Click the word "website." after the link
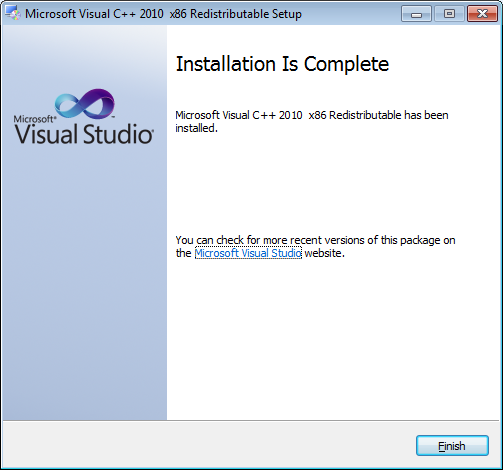The image size is (503, 470). tap(324, 253)
